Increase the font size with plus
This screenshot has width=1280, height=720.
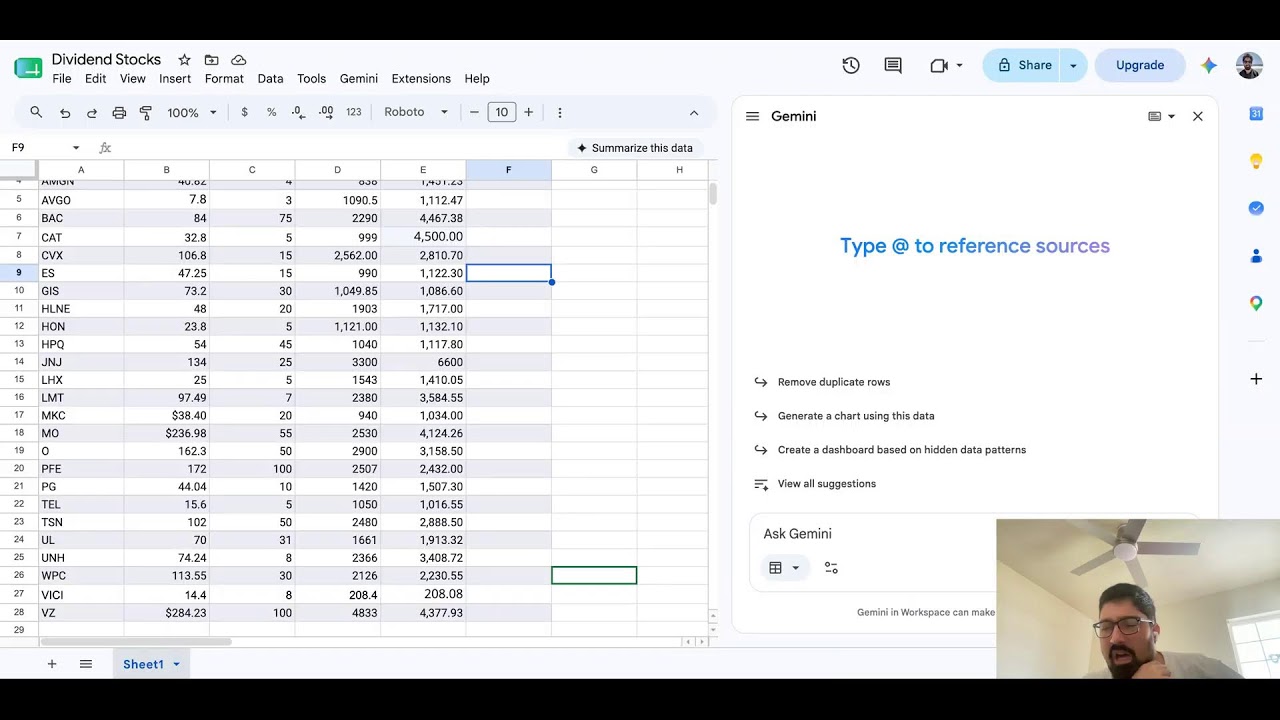pos(528,112)
